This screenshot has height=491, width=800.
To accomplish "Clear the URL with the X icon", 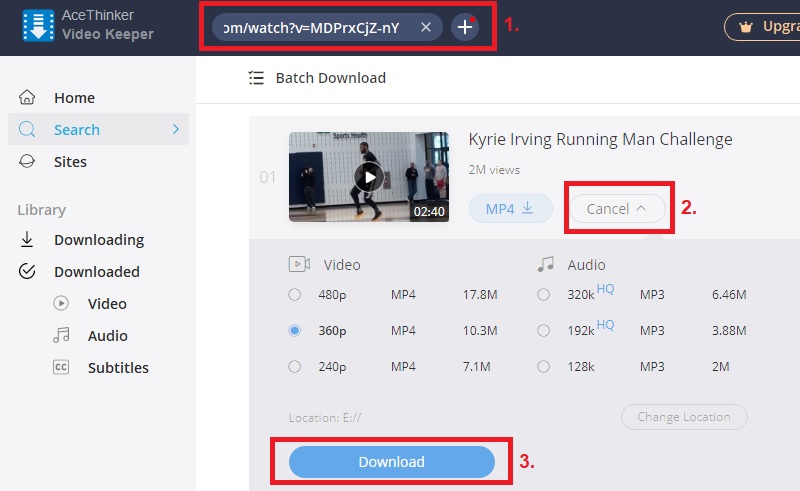I will click(x=426, y=27).
